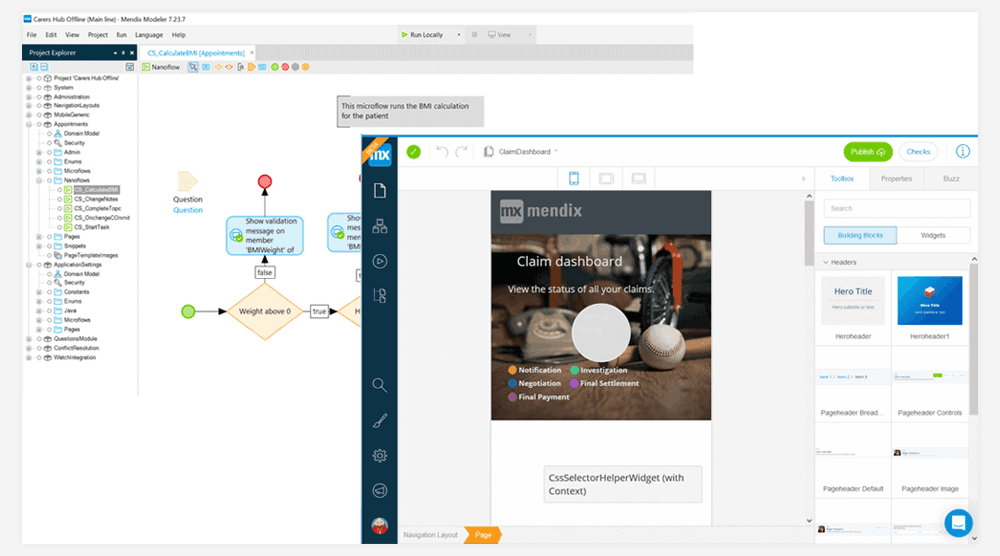Screen dimensions: 1000x556
Task: Click the orange Notification legend dot
Action: pos(512,370)
